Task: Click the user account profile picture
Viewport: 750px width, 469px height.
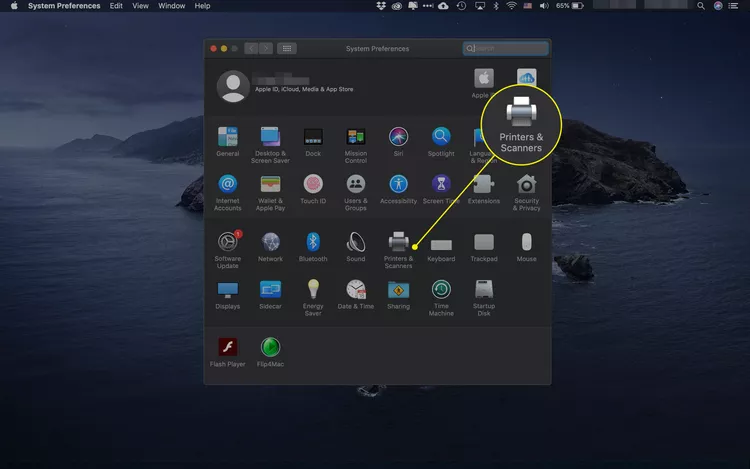Action: pyautogui.click(x=234, y=86)
